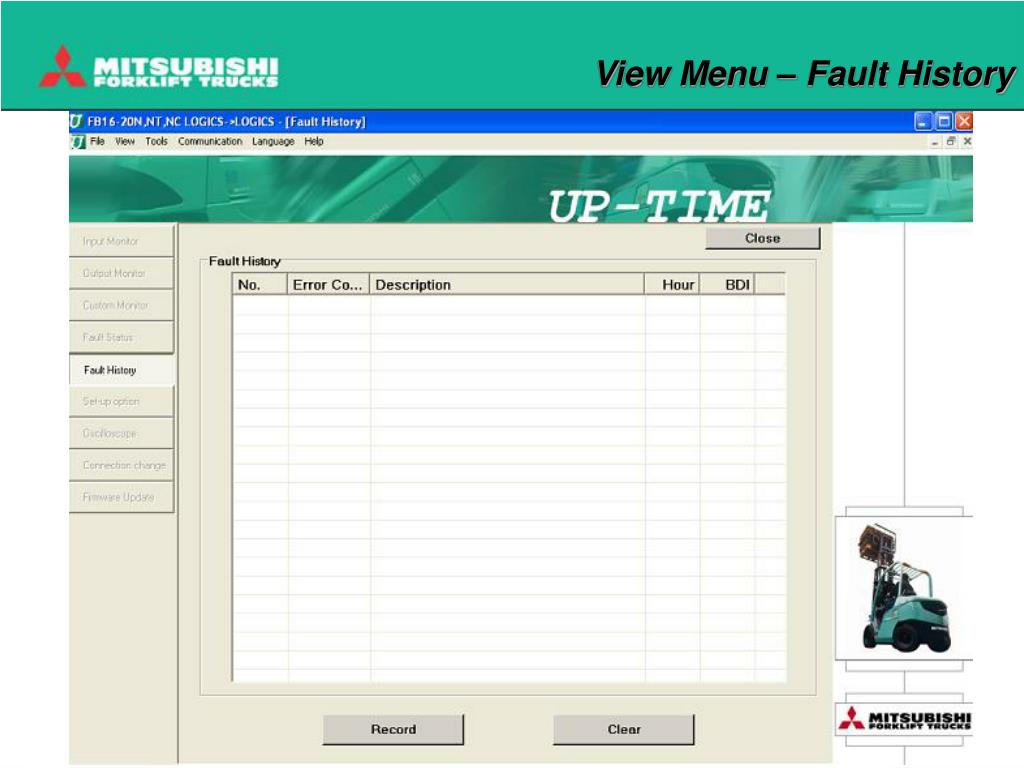Click the document icon in the menu bar
Screen dimensions: 1024x768
pyautogui.click(x=78, y=142)
